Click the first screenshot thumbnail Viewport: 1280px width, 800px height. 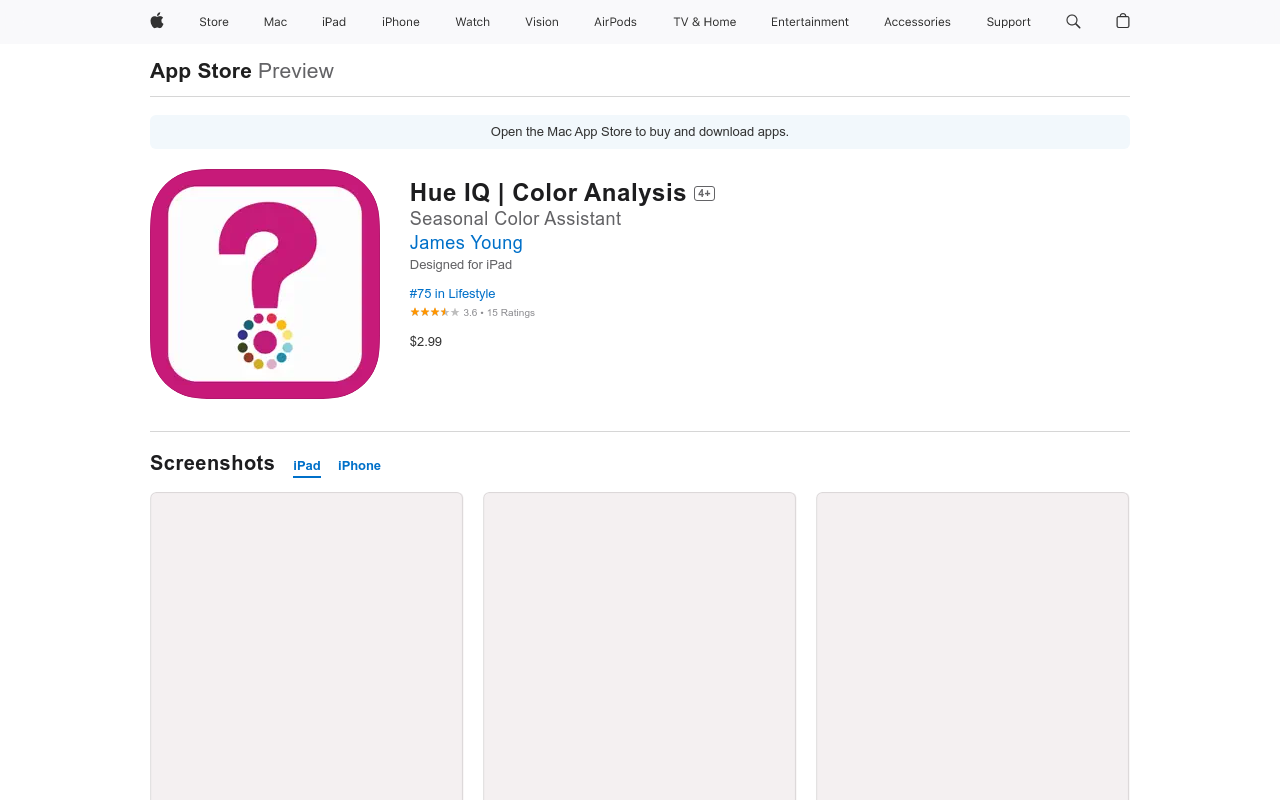coord(306,646)
